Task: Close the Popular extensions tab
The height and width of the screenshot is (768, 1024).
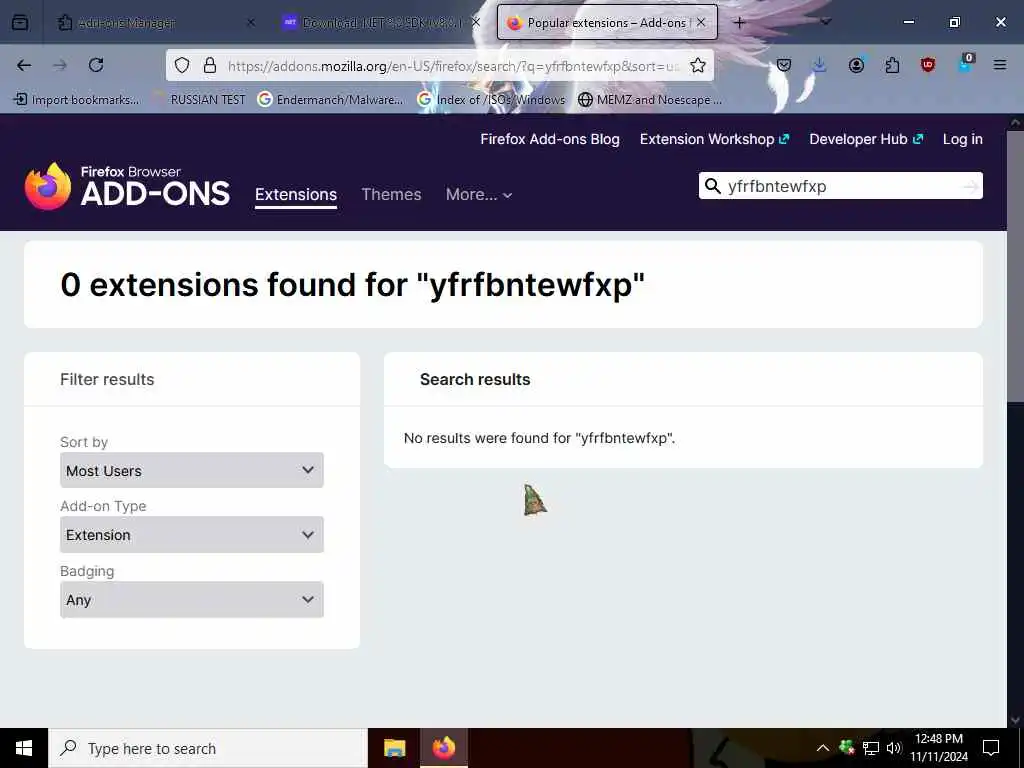Action: [x=701, y=23]
